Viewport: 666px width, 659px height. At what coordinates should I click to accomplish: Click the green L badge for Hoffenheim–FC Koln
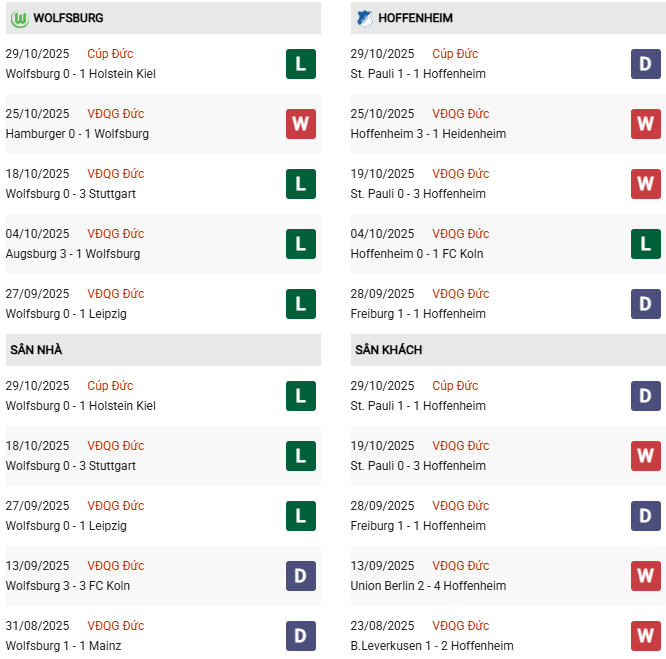(645, 244)
